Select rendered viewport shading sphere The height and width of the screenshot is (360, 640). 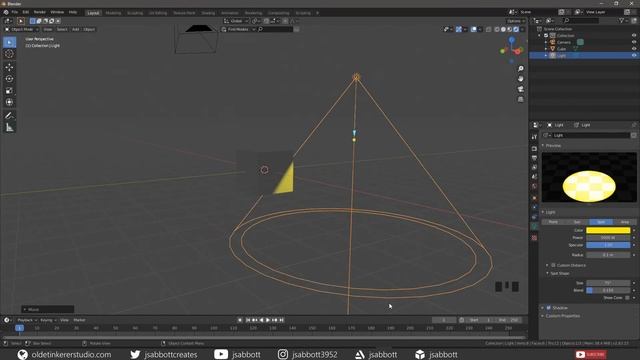pos(516,29)
